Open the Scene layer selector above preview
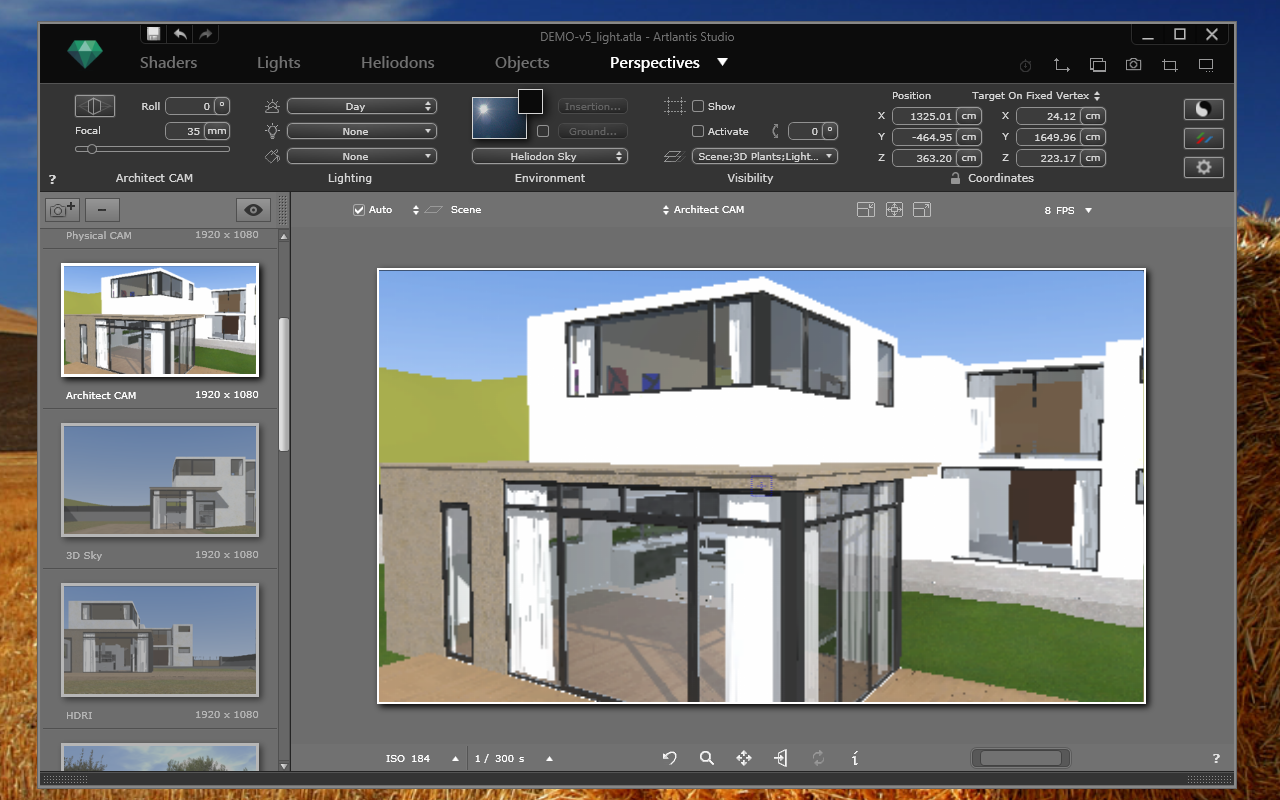Screen dimensions: 1280x800 coord(446,210)
